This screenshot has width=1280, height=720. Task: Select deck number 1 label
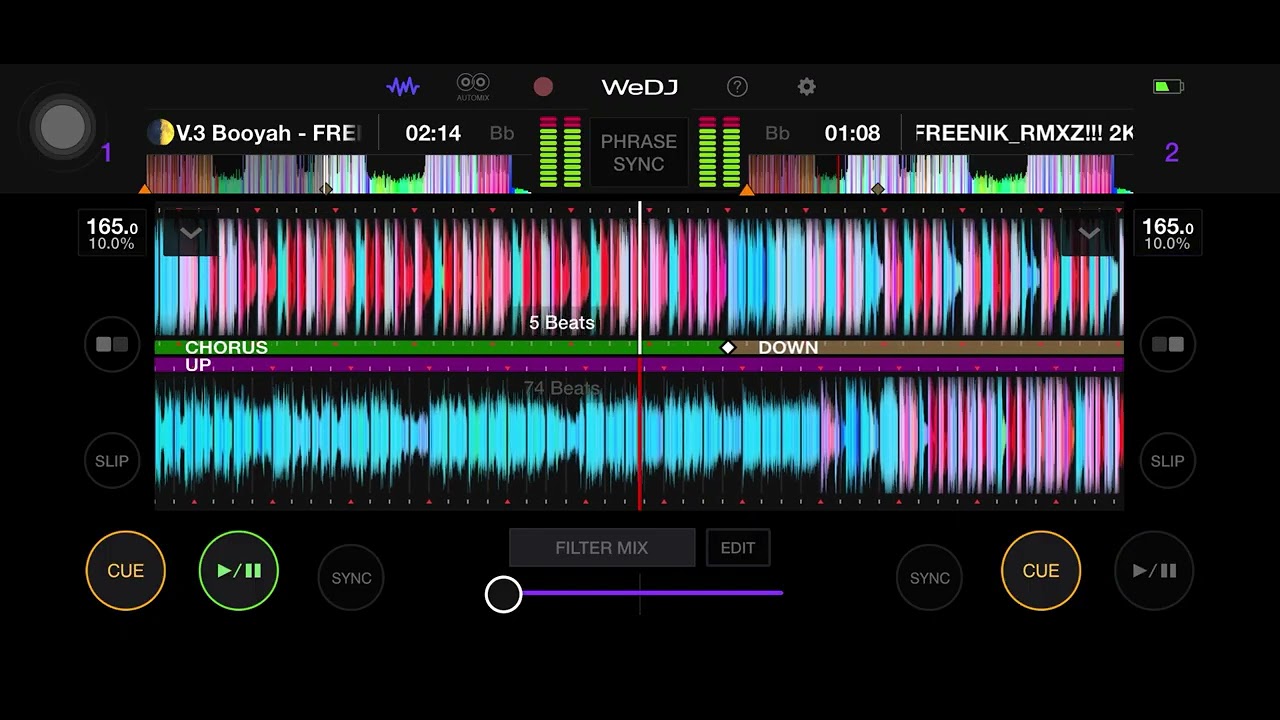tap(107, 153)
